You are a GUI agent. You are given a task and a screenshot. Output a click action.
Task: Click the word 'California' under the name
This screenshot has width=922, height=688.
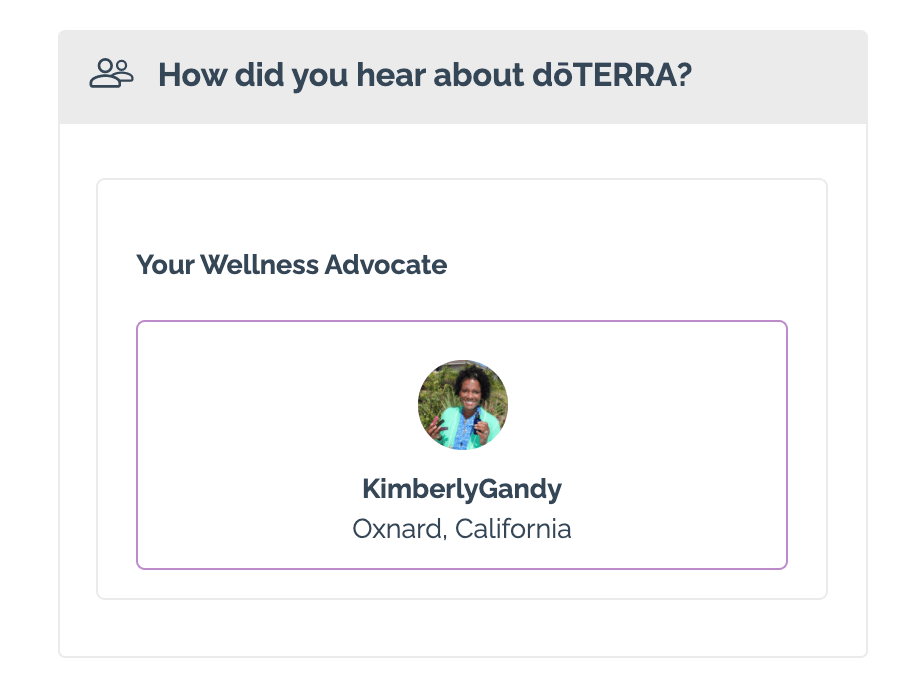click(513, 529)
